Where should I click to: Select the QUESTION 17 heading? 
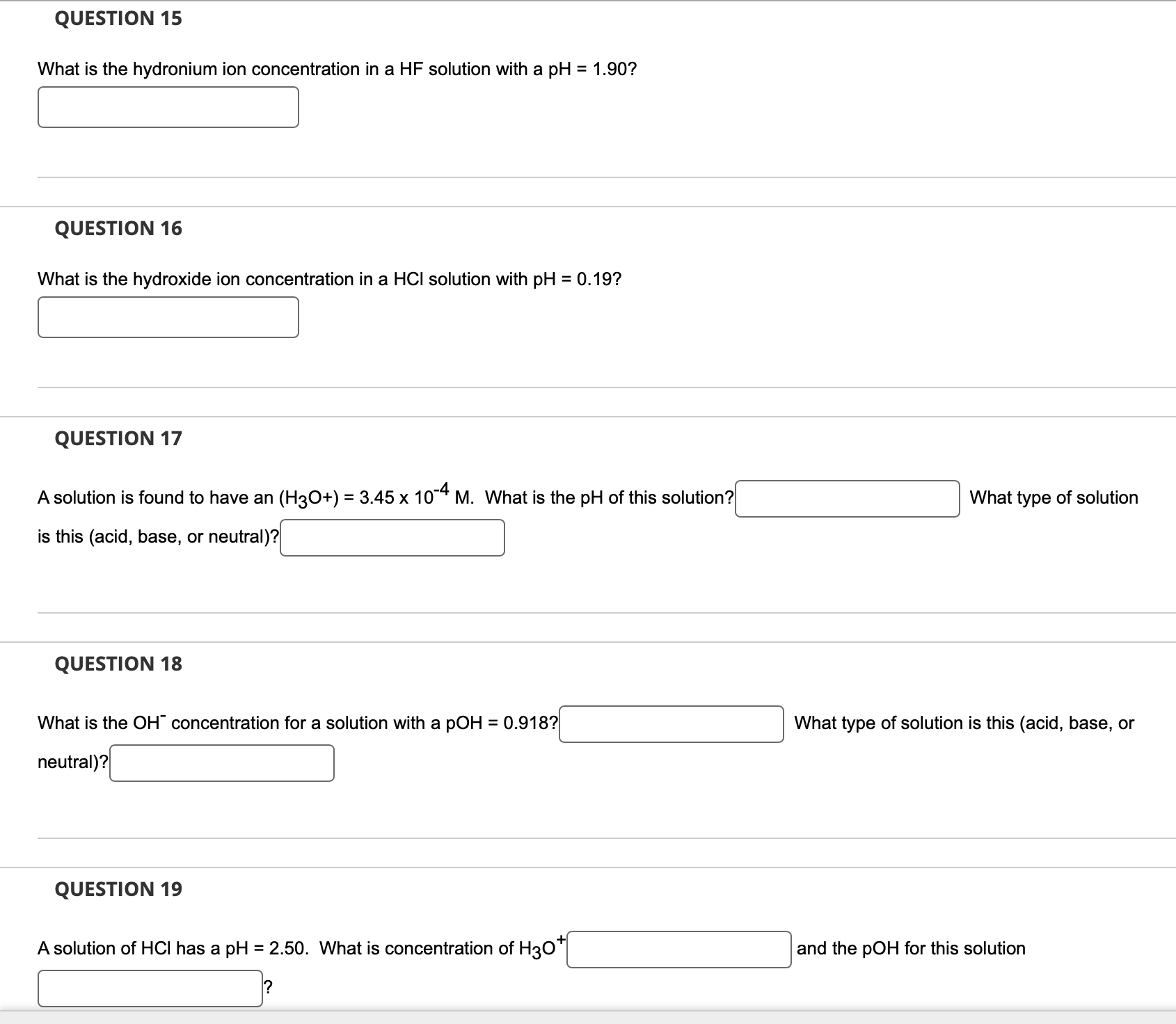point(118,438)
